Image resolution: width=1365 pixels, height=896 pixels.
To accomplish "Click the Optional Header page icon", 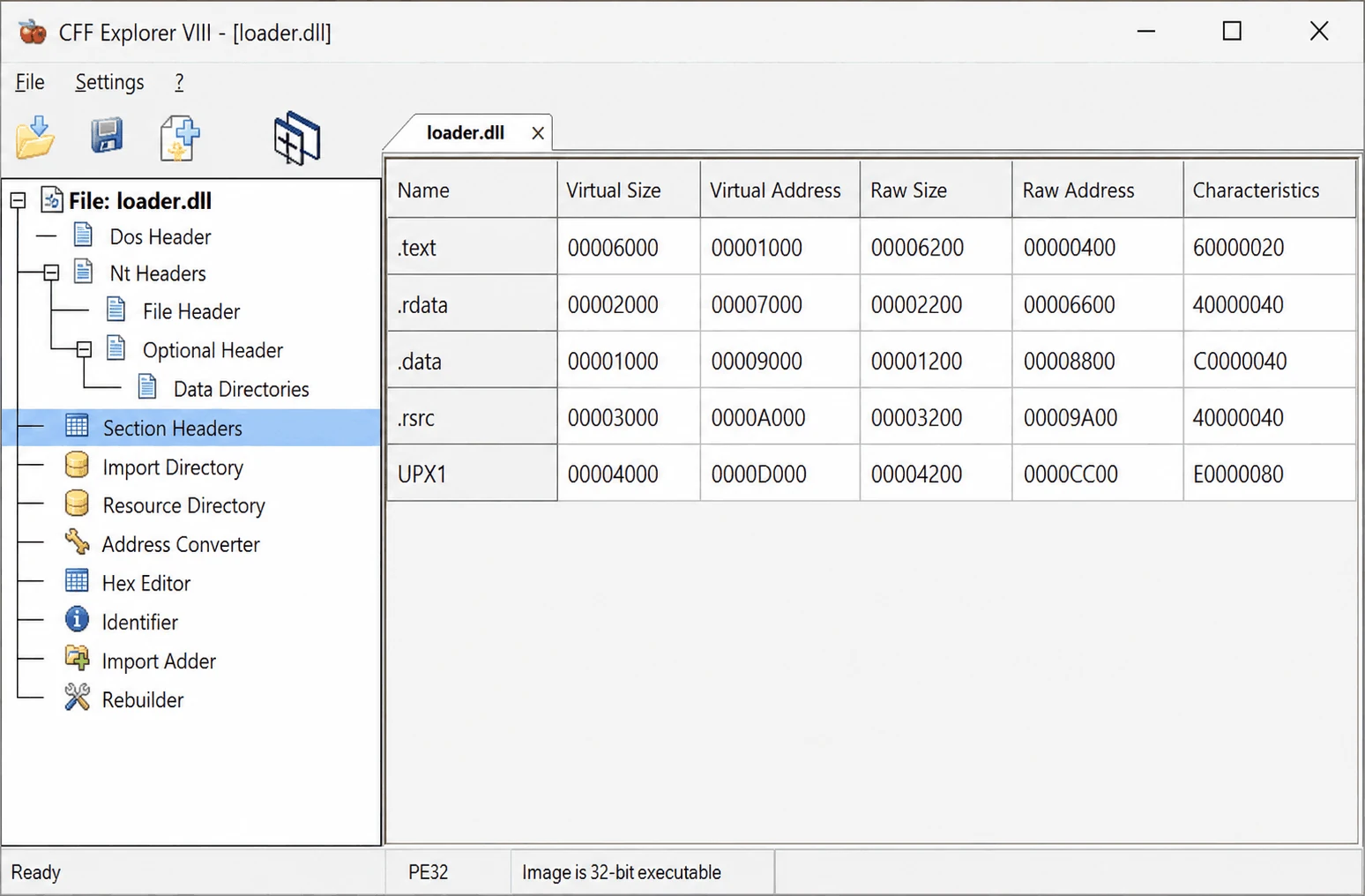I will pos(116,347).
